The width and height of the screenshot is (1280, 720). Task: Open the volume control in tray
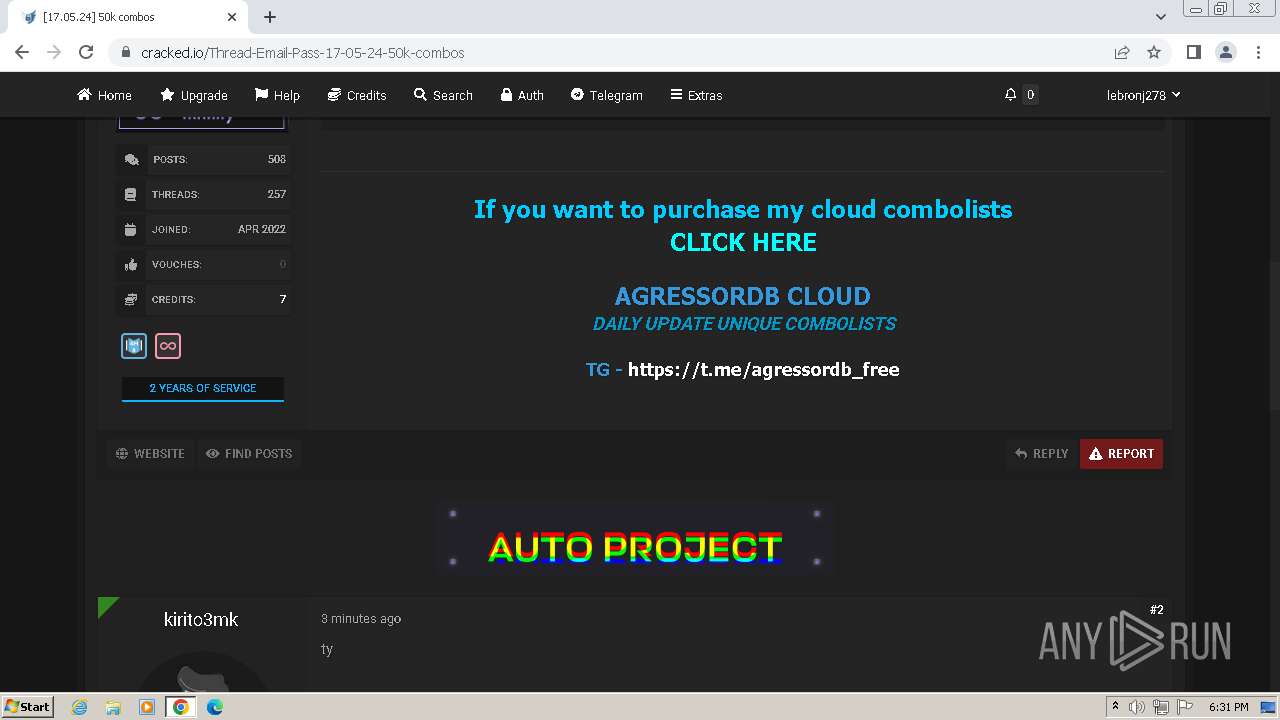tap(1137, 707)
